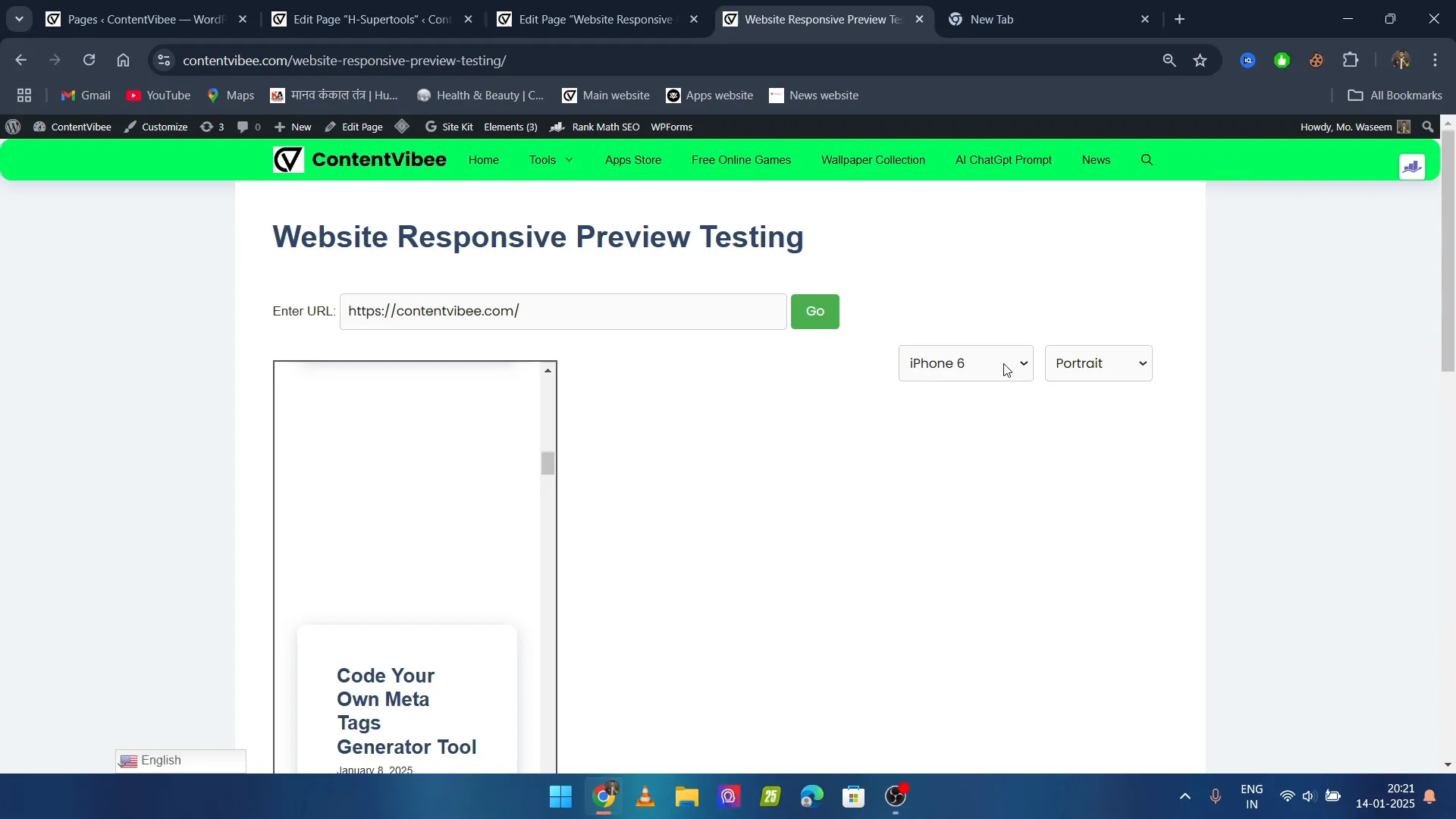
Task: Open File Explorer from taskbar
Action: click(687, 797)
